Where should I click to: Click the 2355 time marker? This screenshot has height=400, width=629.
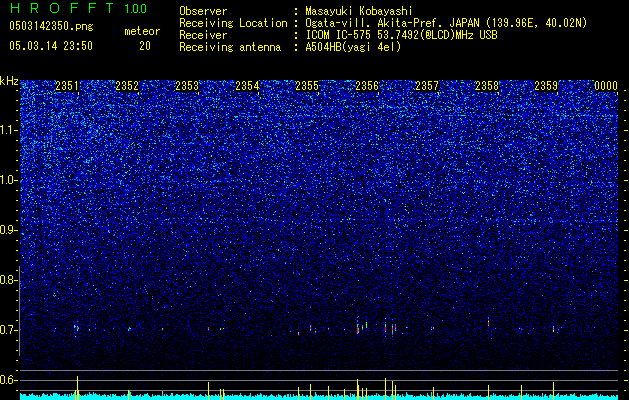307,86
